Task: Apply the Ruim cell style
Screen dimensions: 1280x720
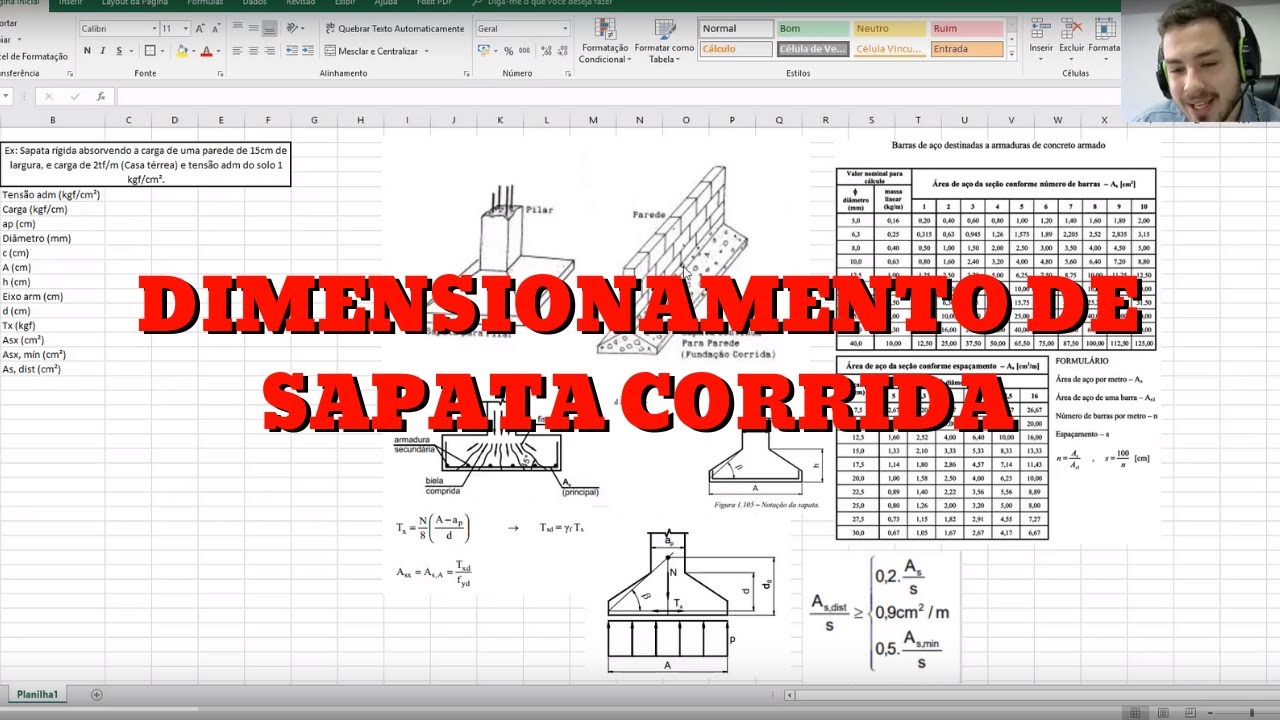Action: tap(966, 29)
